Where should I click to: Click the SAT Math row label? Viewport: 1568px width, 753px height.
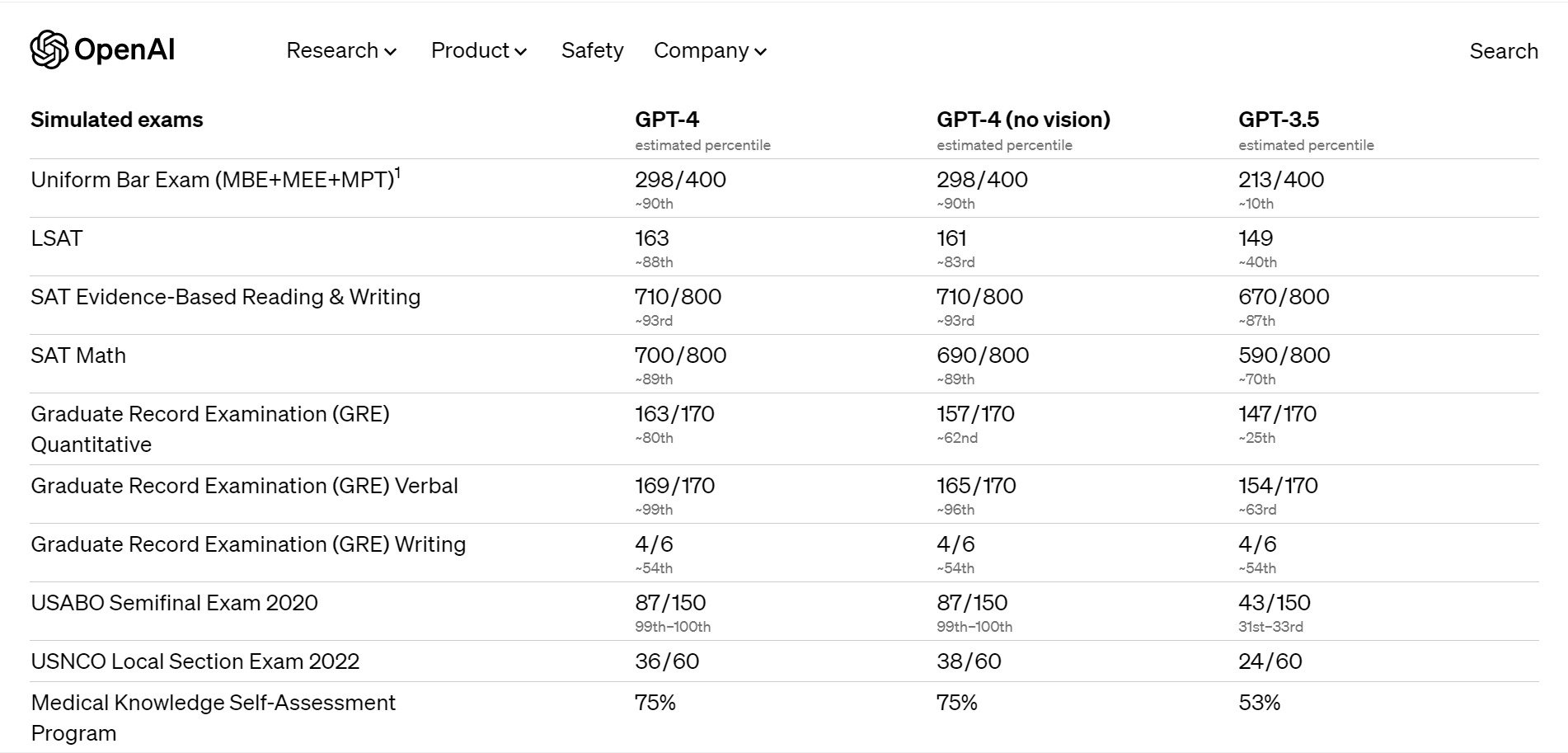[78, 355]
